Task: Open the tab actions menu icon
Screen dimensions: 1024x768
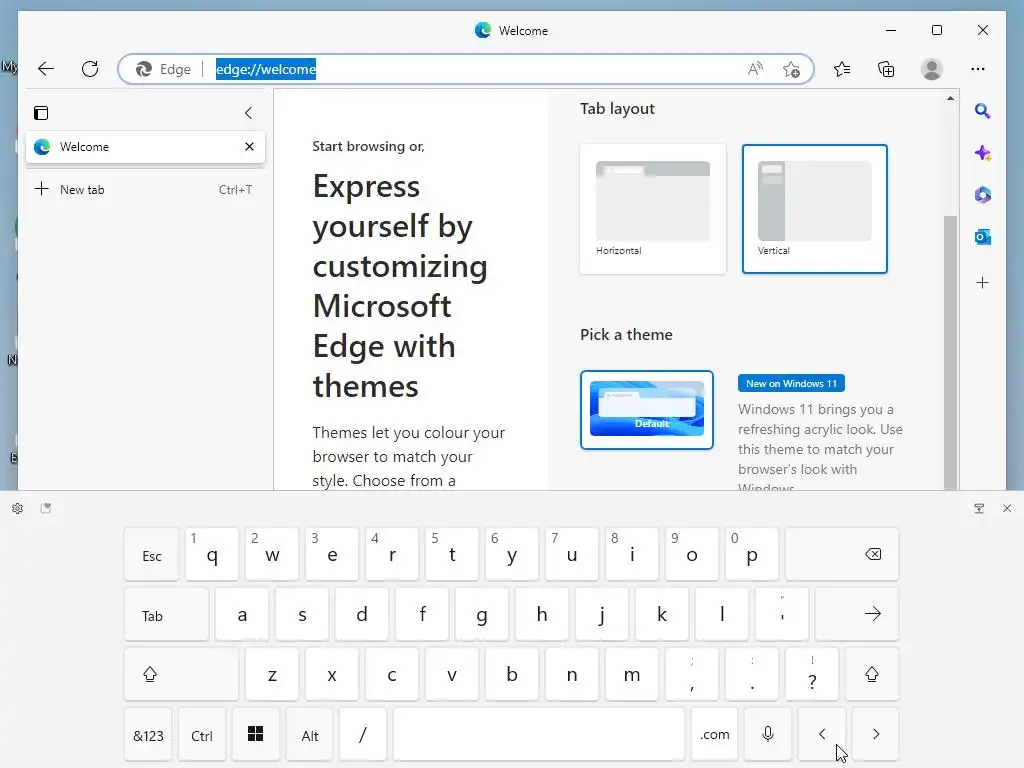Action: 41,113
